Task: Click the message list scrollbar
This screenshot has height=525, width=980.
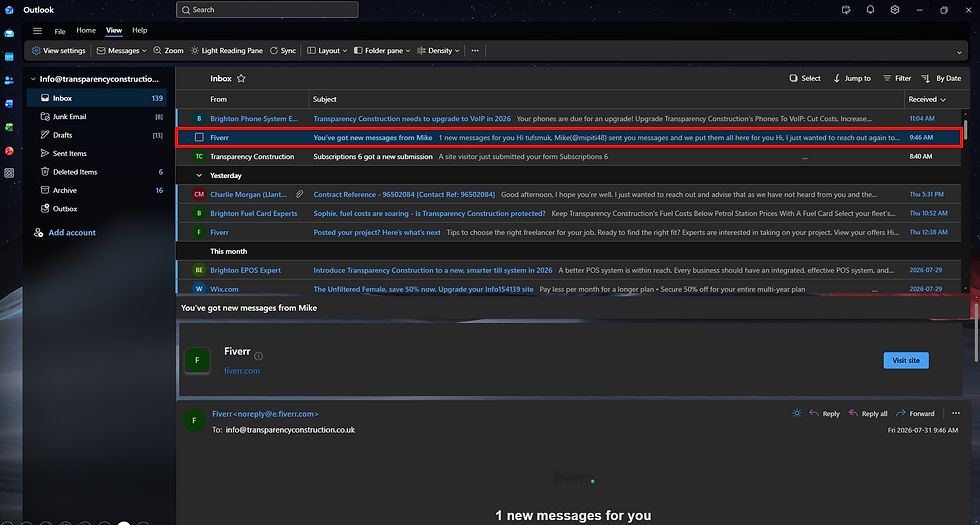Action: pyautogui.click(x=966, y=130)
